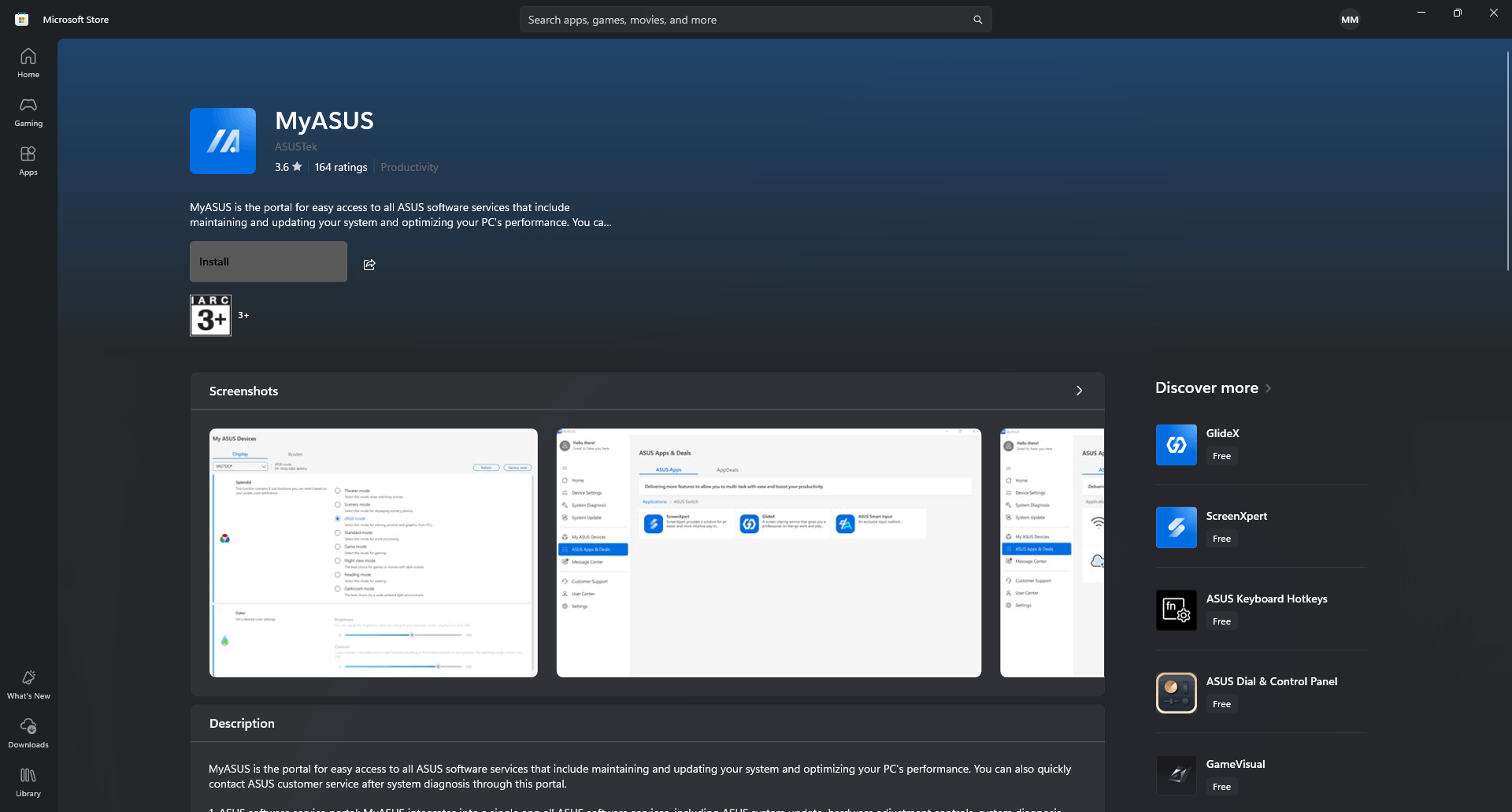Click the Free button under GlideX

click(x=1222, y=456)
